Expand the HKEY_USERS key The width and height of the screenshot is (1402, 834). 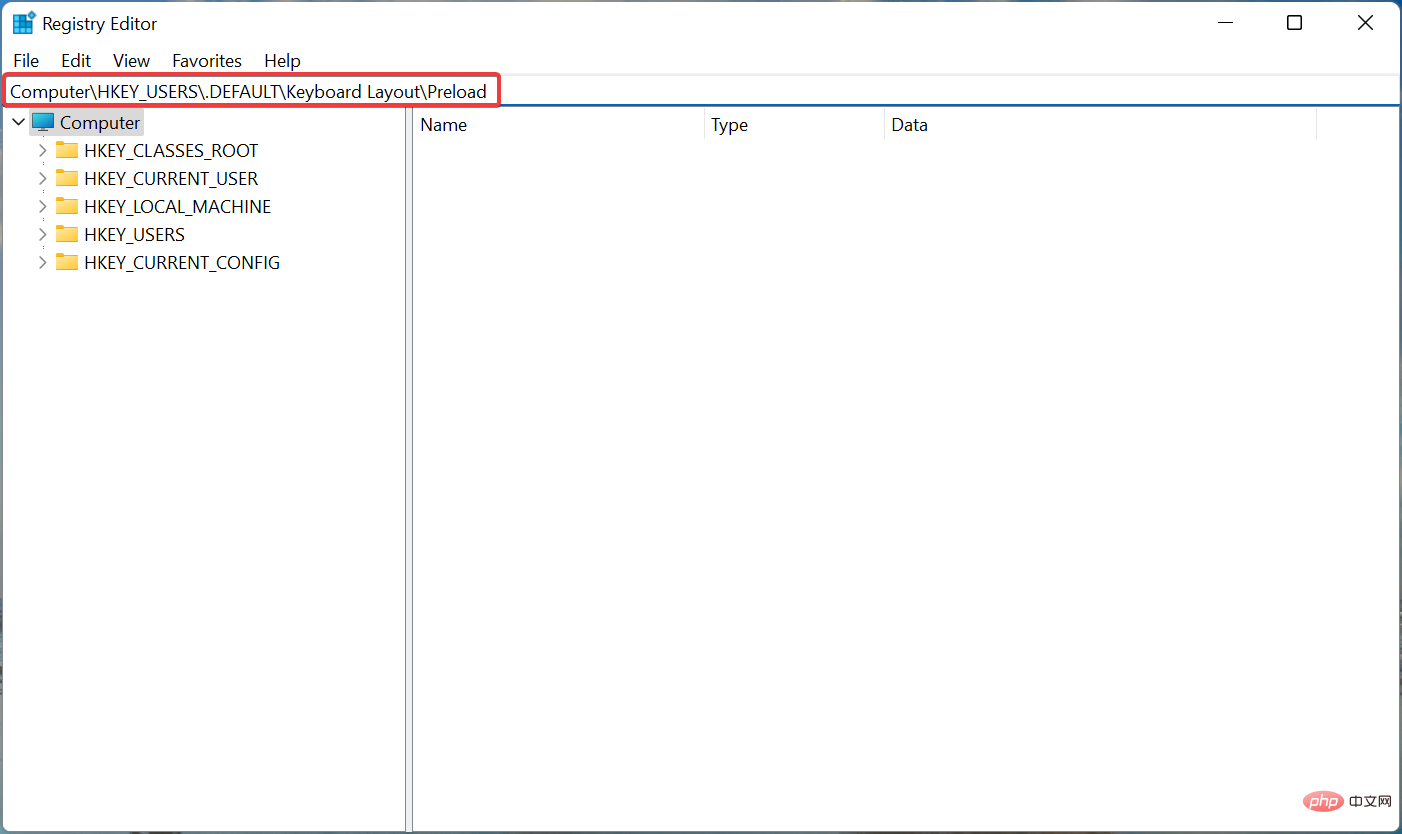coord(42,235)
